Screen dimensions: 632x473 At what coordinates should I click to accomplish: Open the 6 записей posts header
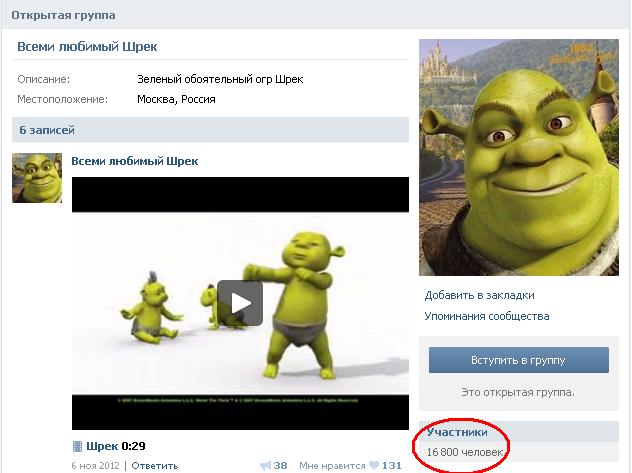(210, 130)
